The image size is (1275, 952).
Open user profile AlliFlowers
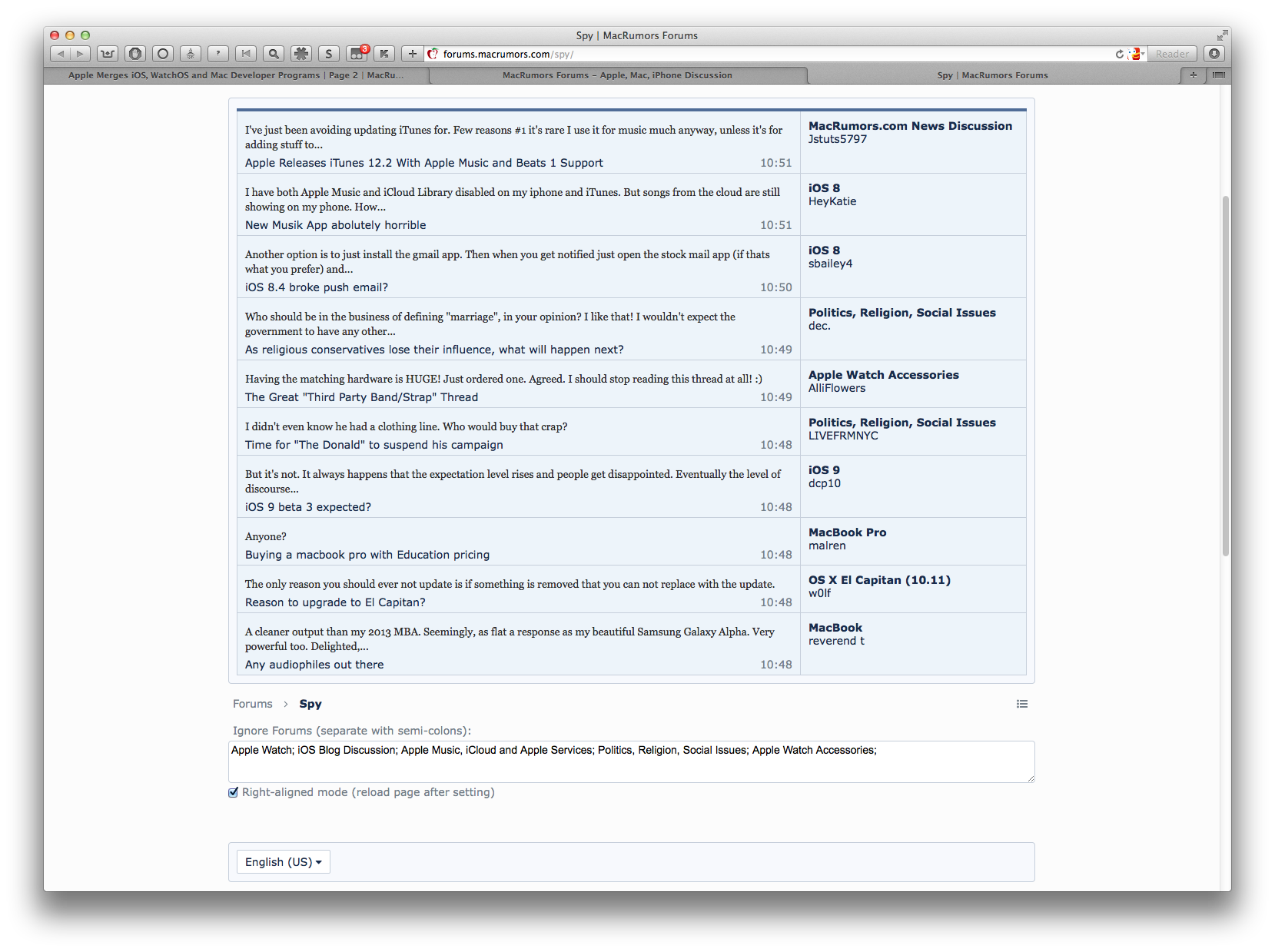837,388
